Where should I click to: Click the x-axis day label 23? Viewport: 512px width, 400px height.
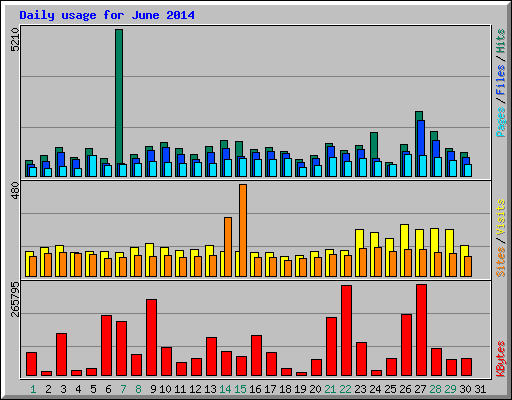360,389
